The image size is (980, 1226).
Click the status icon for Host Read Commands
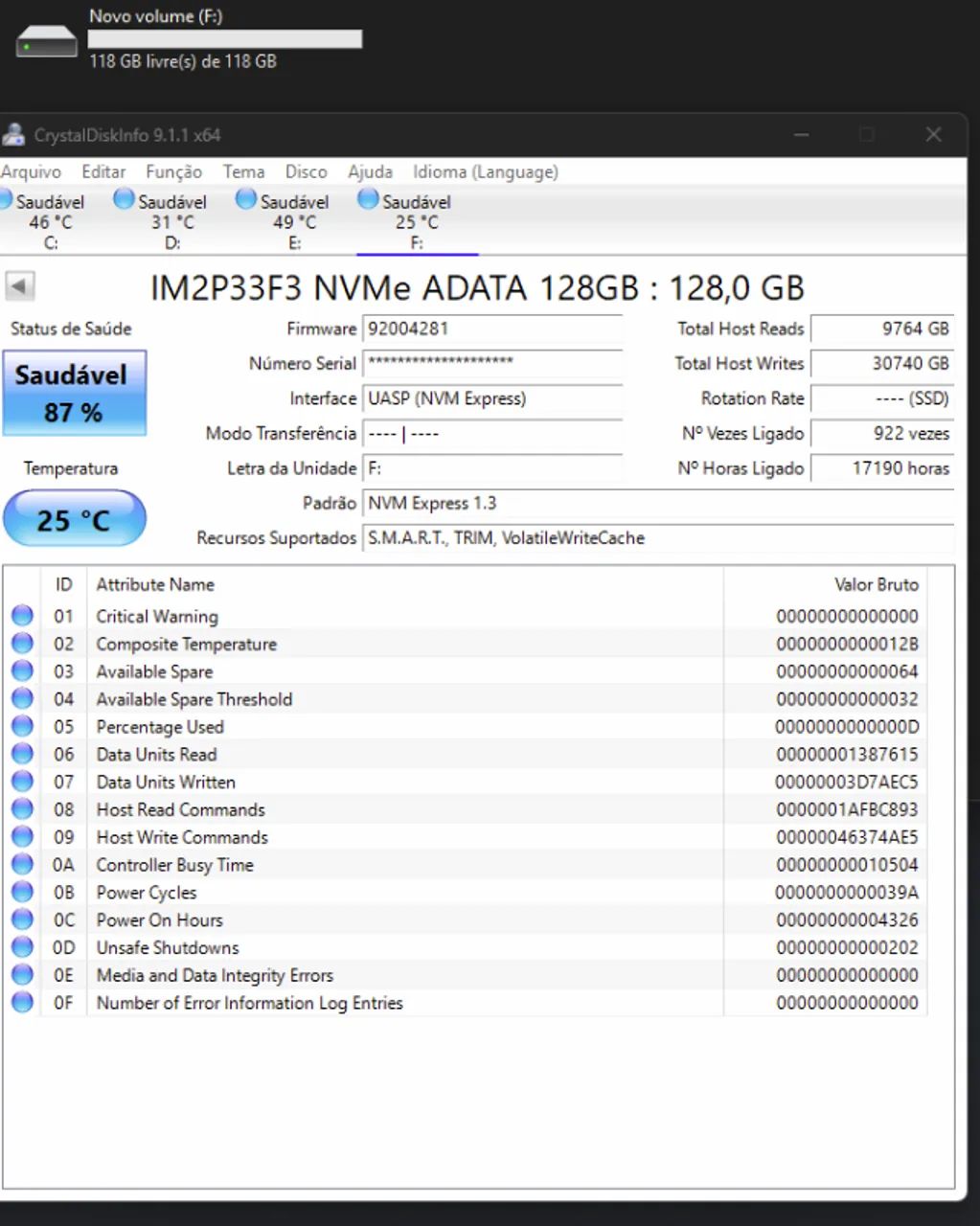(x=22, y=809)
